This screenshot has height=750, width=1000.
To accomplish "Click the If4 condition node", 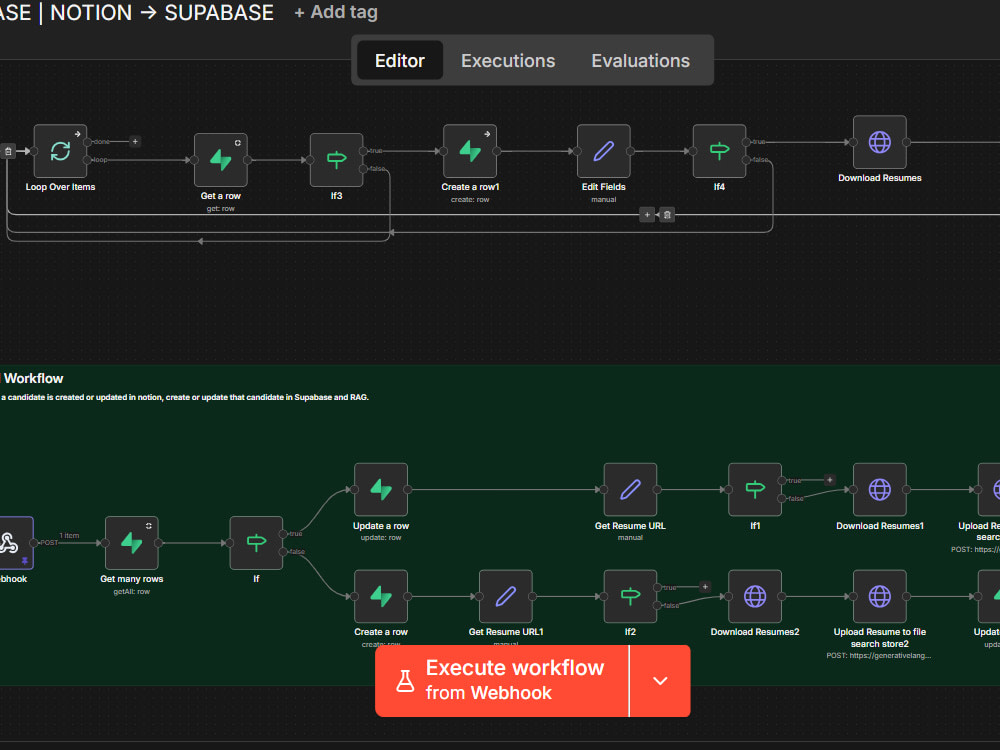I will point(719,151).
